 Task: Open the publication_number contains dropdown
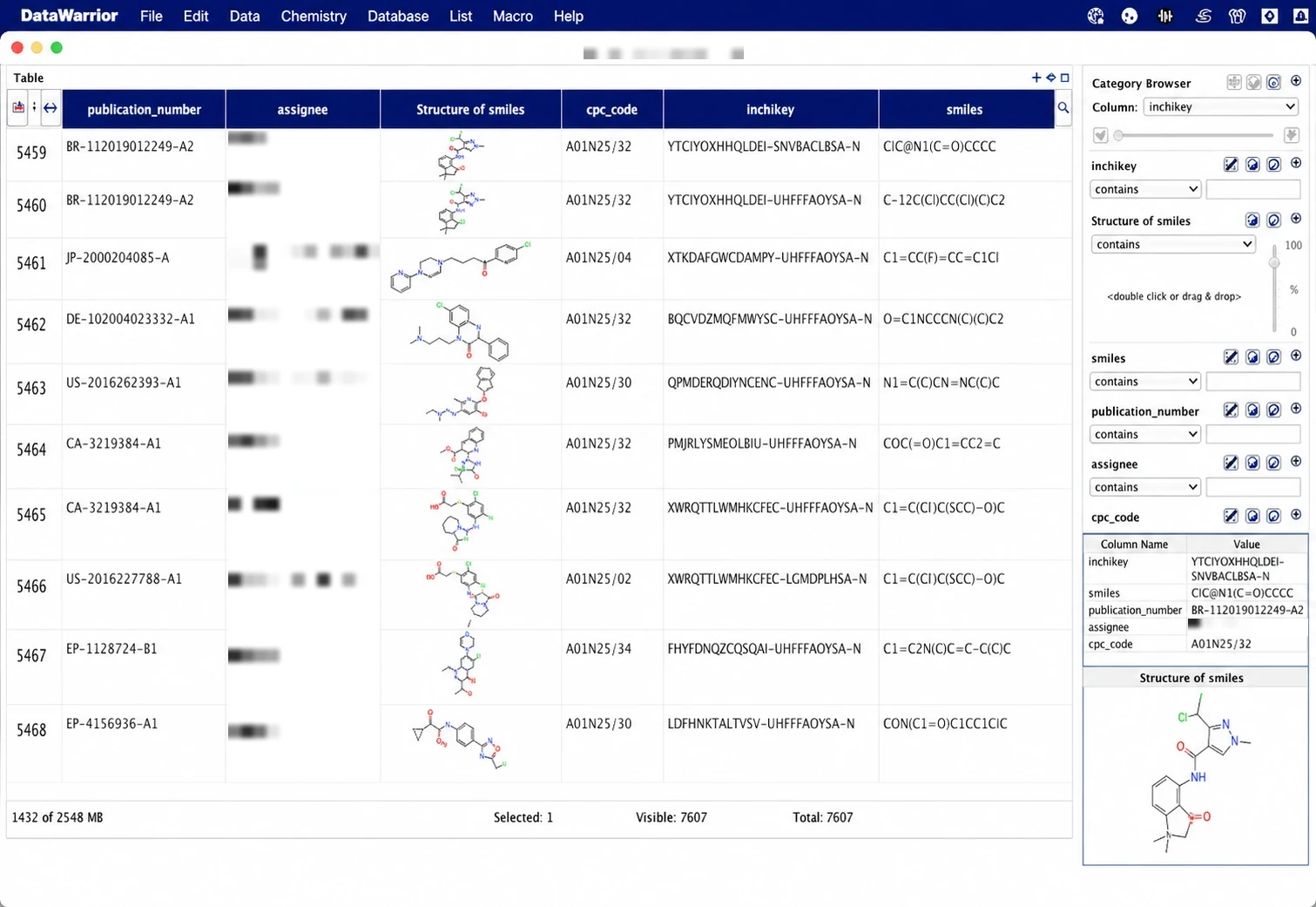point(1145,434)
